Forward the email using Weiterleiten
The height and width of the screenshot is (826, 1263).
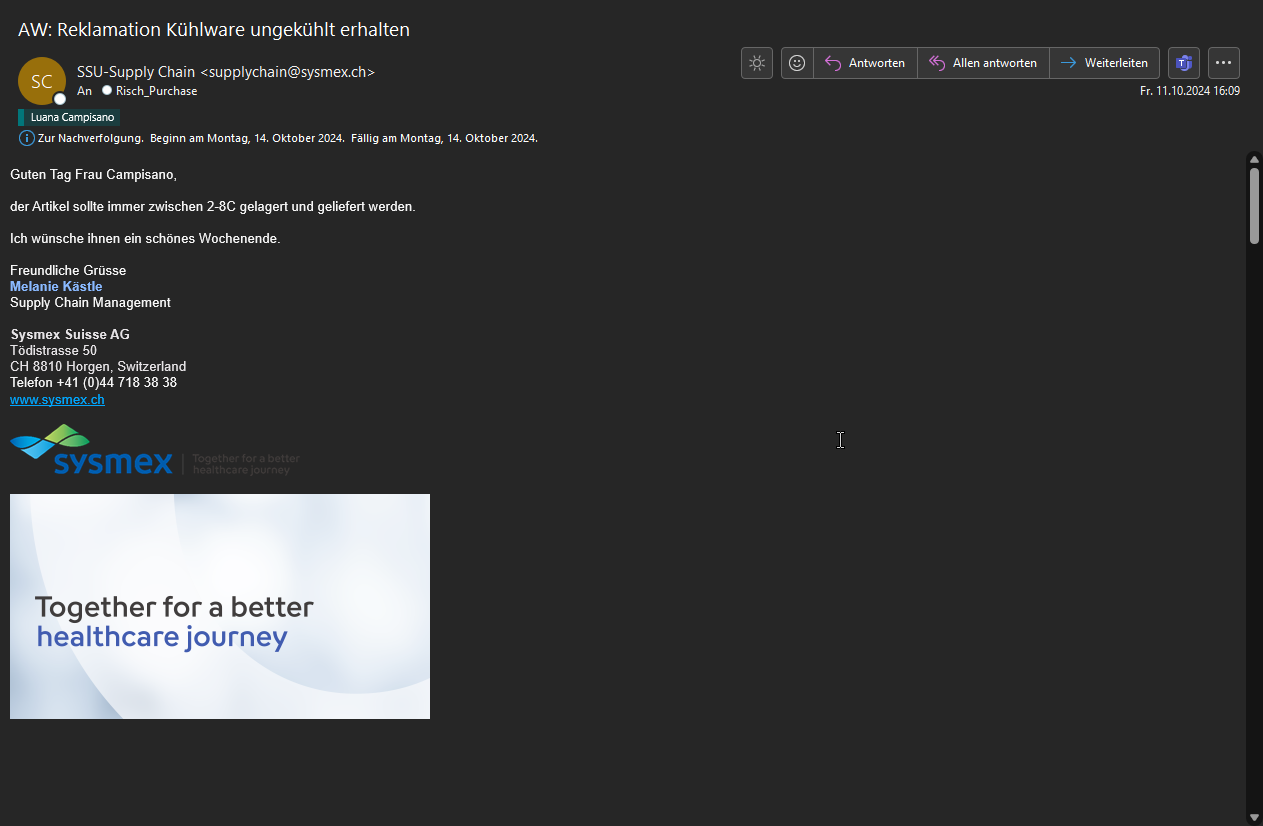coord(1105,63)
